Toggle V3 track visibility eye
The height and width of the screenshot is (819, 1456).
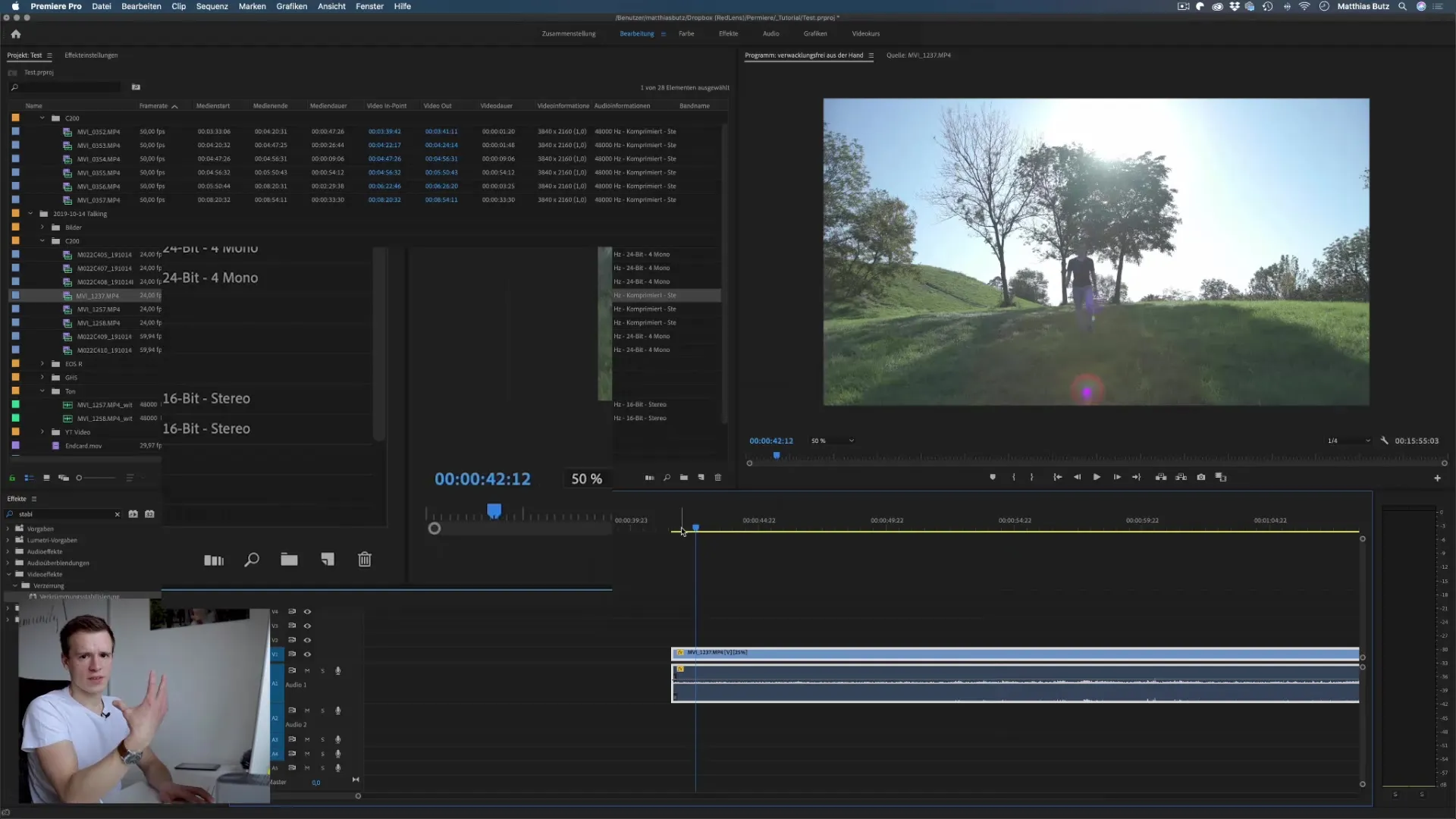(x=307, y=626)
